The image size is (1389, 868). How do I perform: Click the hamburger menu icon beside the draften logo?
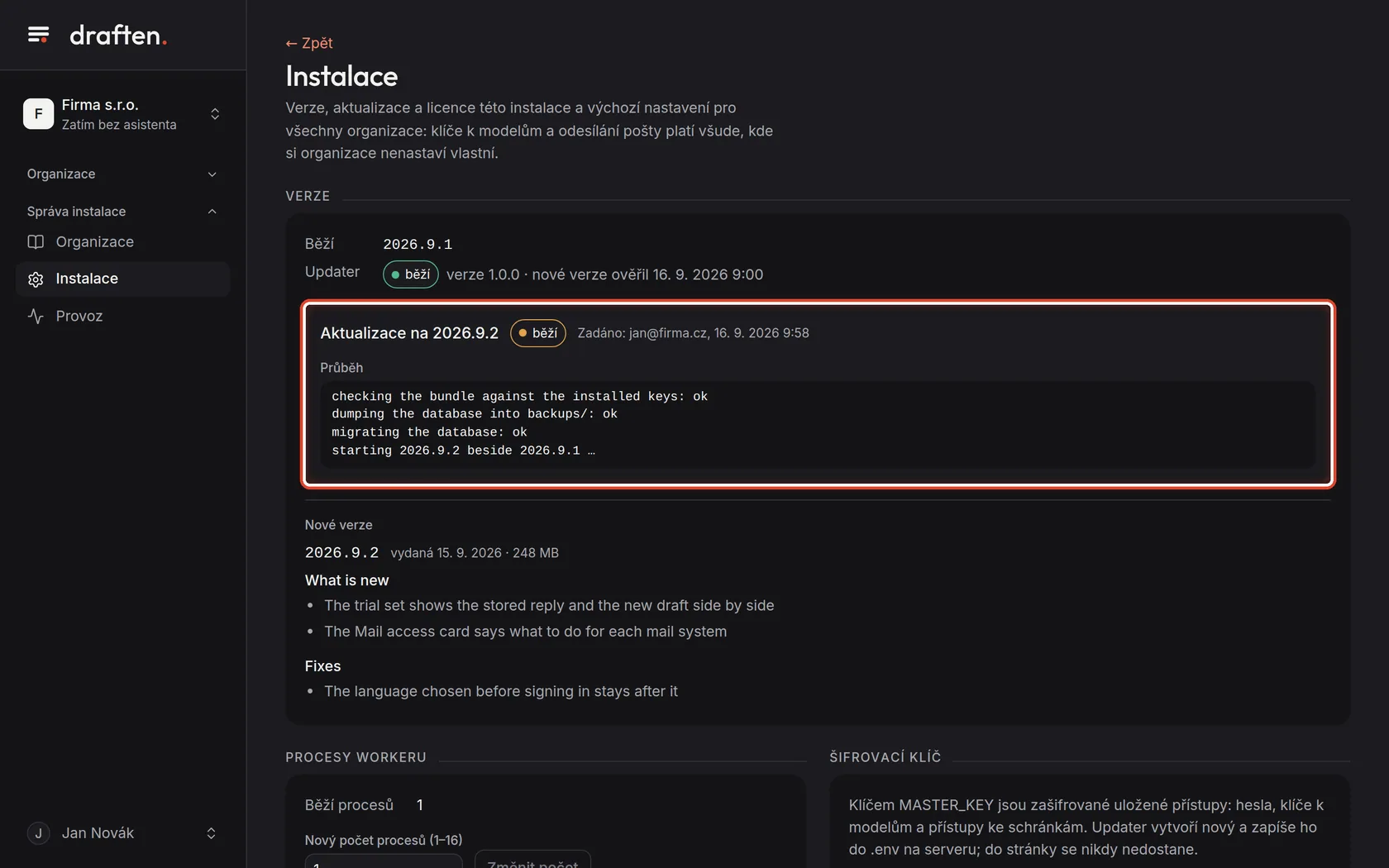(x=38, y=35)
